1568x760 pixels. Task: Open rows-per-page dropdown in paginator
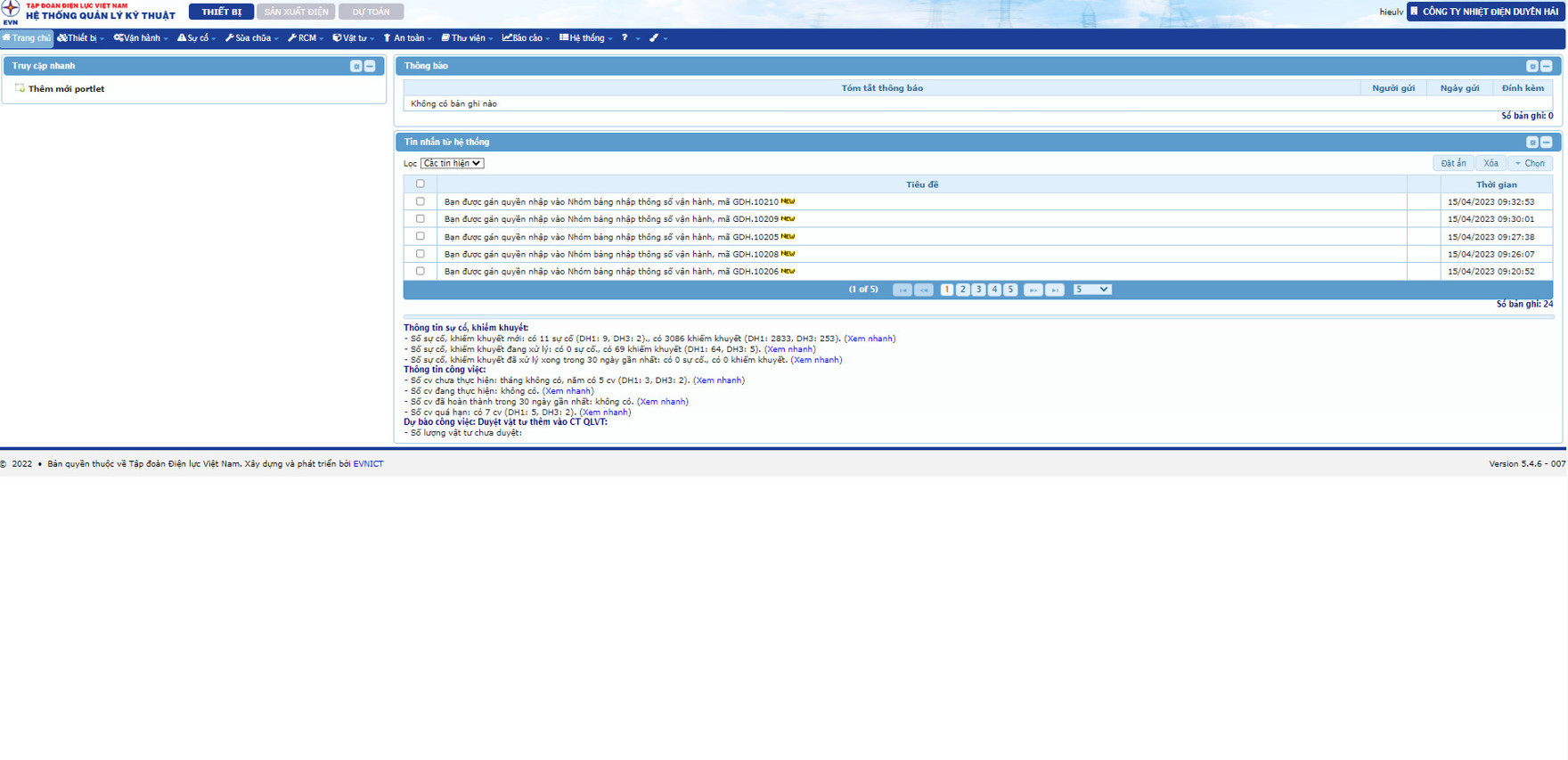(x=1091, y=290)
